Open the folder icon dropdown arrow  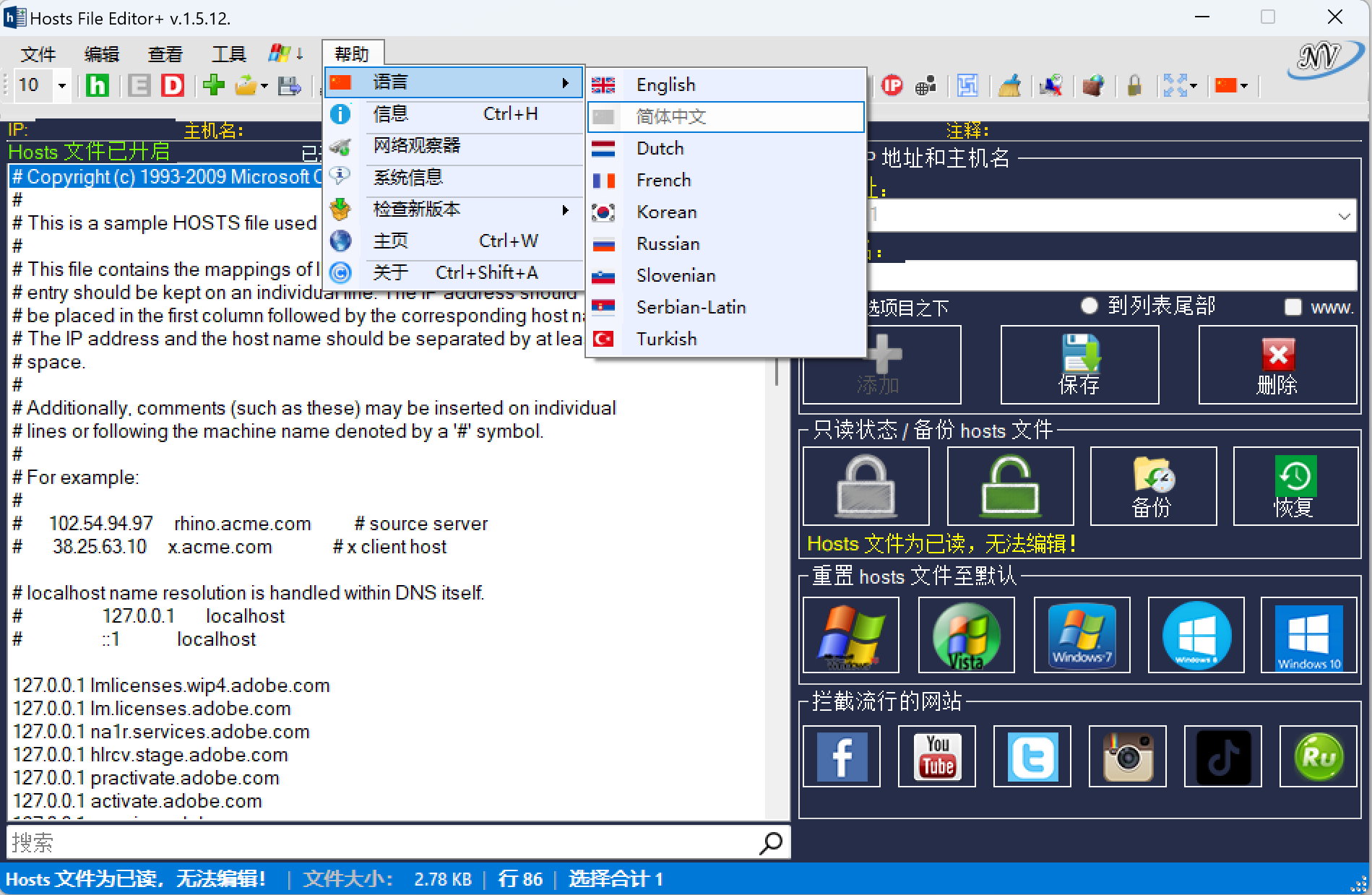(x=264, y=86)
